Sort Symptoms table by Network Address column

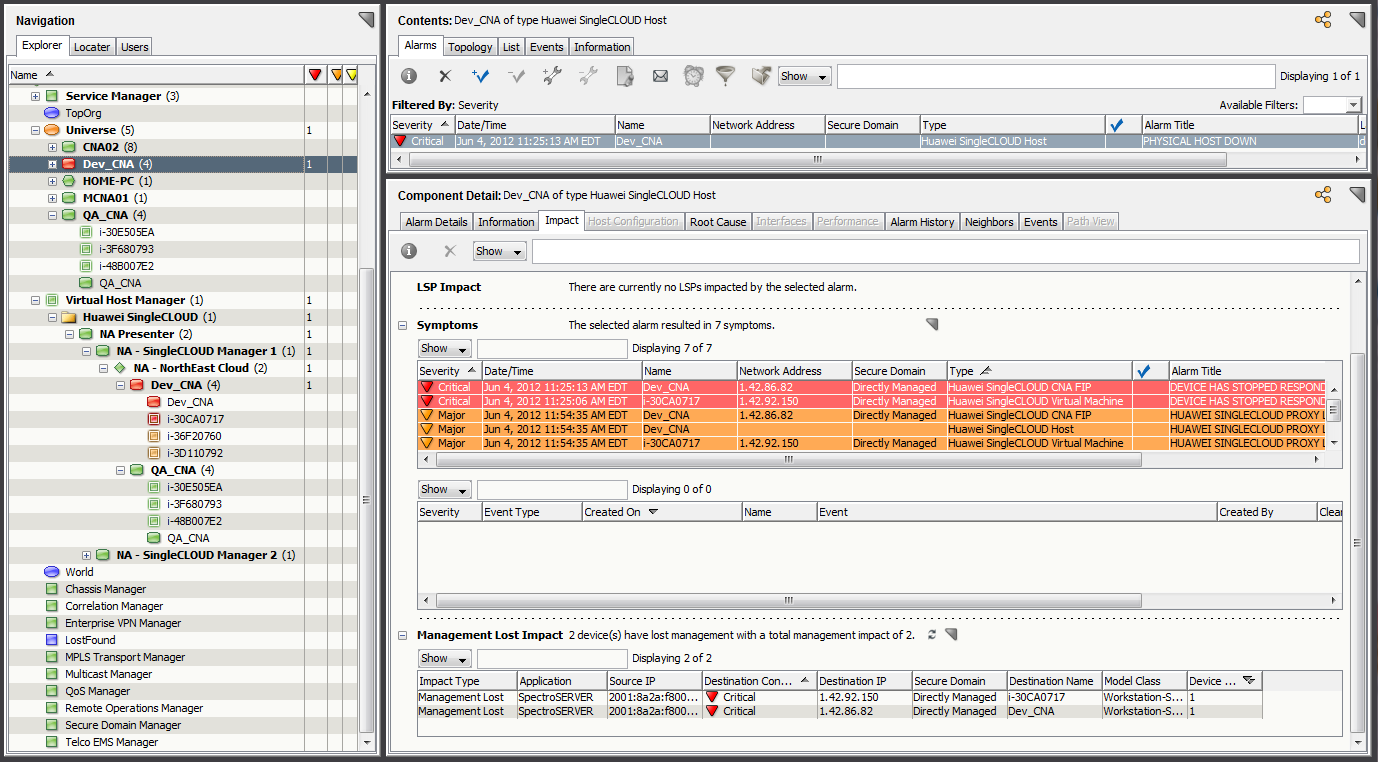click(x=794, y=371)
